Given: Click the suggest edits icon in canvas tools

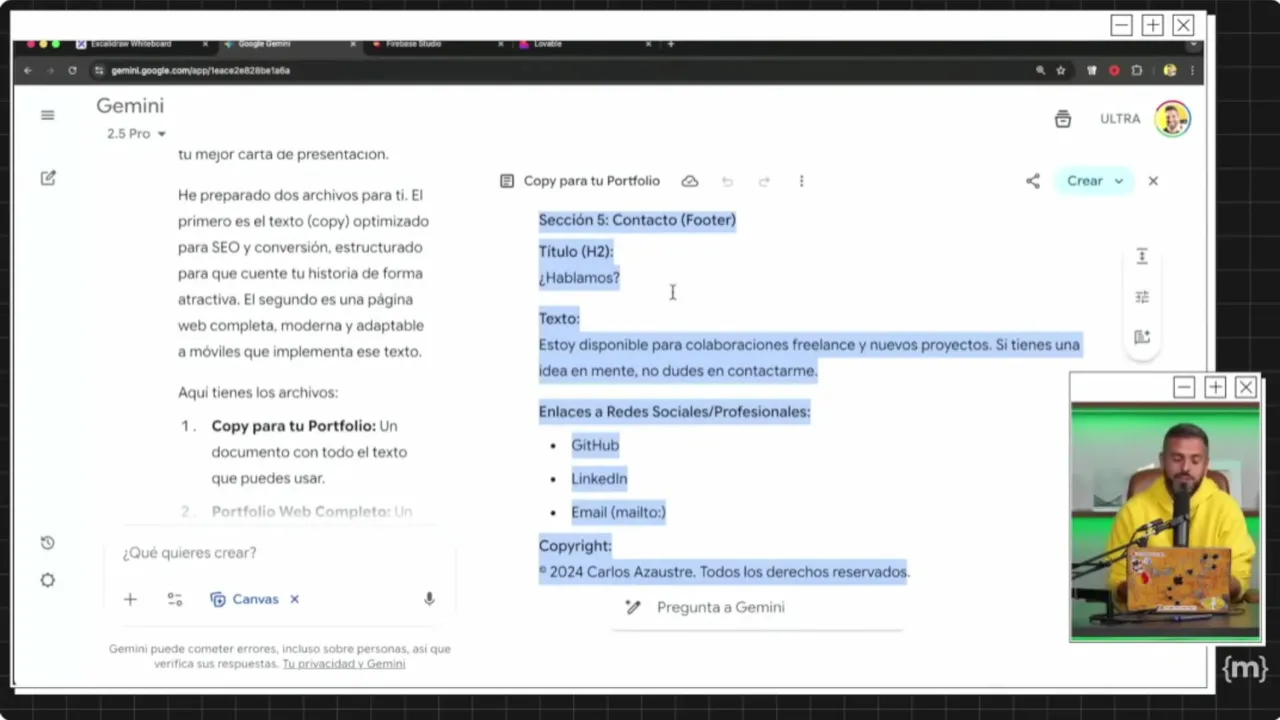Looking at the screenshot, I should [1142, 337].
